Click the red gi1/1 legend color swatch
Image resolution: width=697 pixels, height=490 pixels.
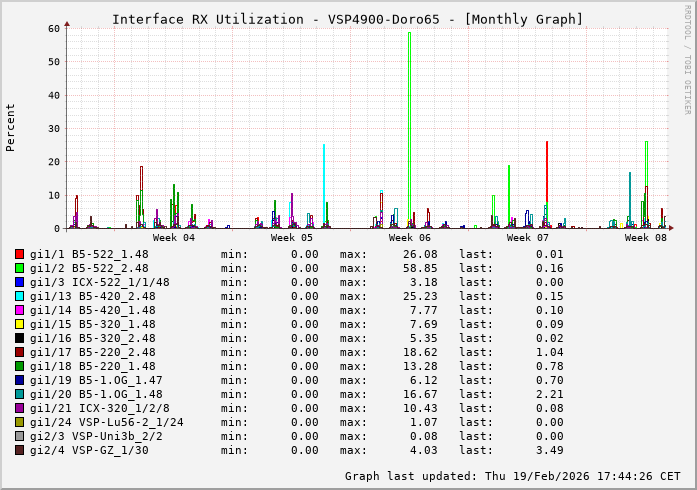[x=20, y=254]
